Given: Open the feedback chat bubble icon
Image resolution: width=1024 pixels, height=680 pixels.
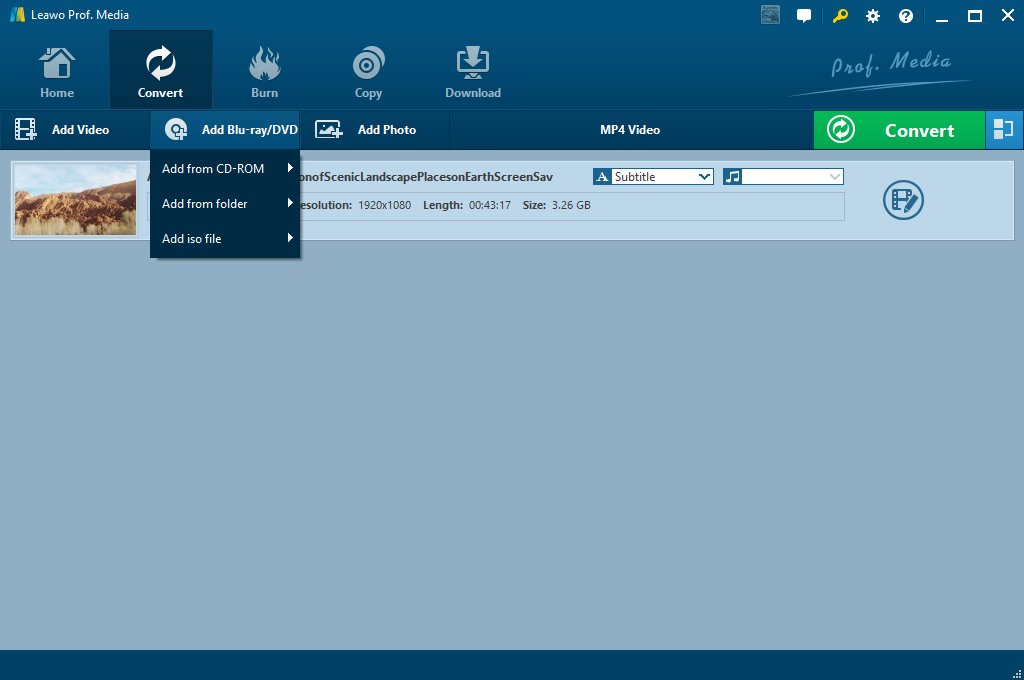Looking at the screenshot, I should [804, 16].
